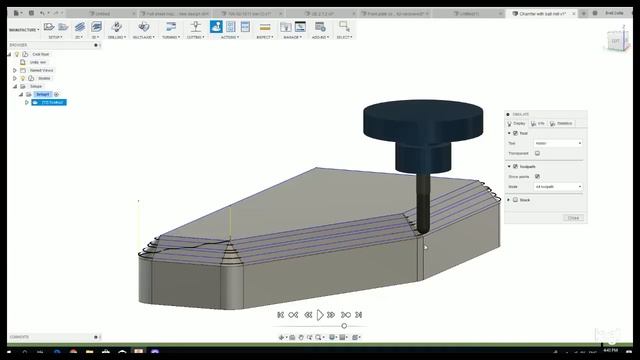Screen dimensions: 640x360
Task: Select the 2D milling strategies icon
Action: [x=80, y=27]
